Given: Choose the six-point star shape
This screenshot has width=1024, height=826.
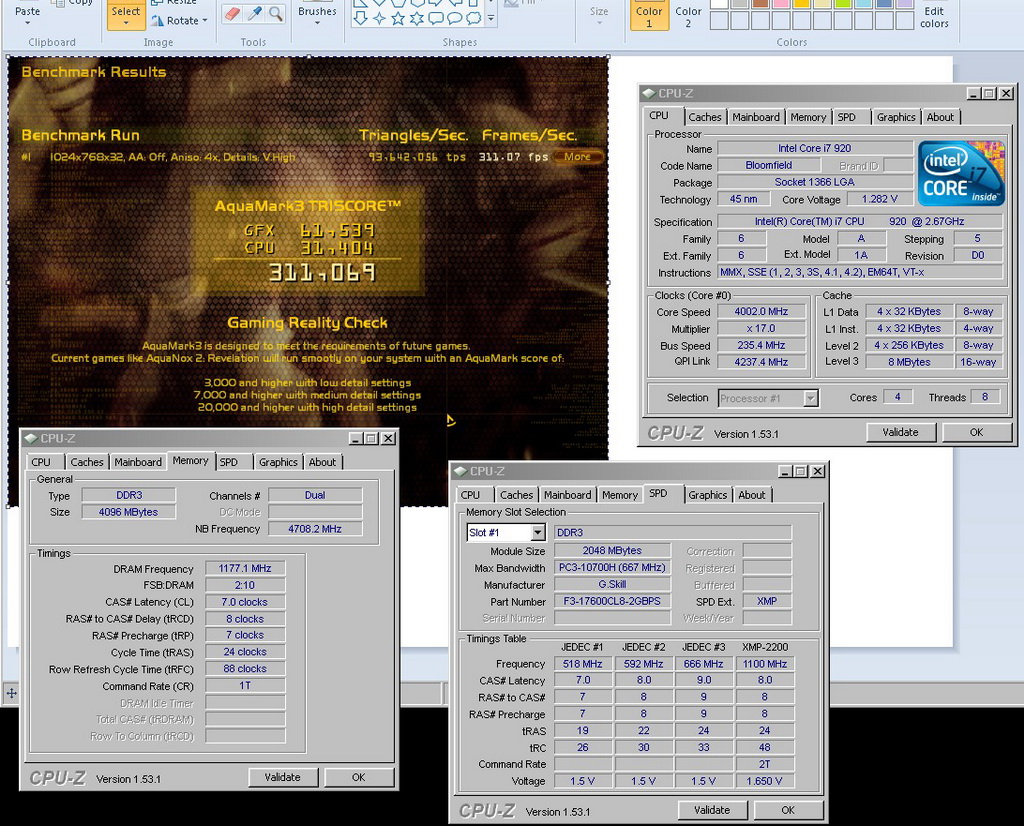Looking at the screenshot, I should tap(417, 18).
